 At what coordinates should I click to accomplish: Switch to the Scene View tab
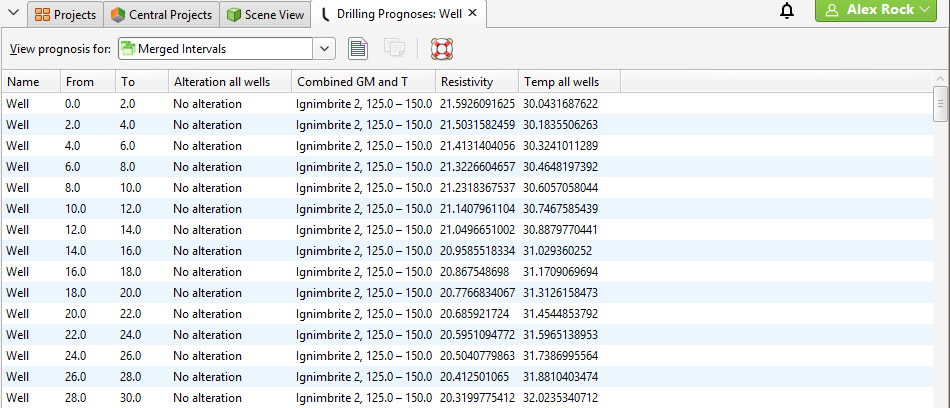(x=265, y=15)
